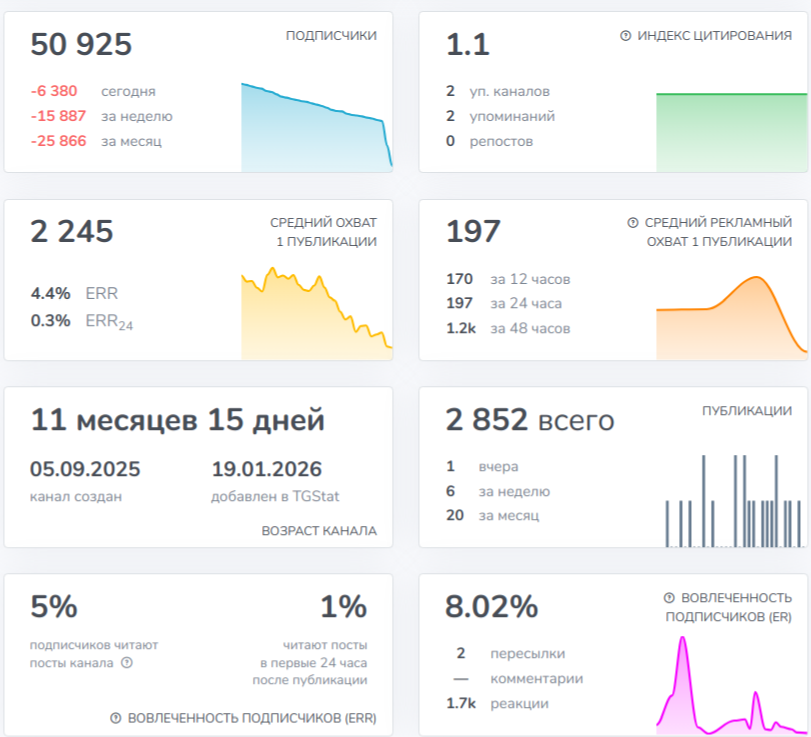Click the 0.3% ERR24 value
The width and height of the screenshot is (811, 737).
pos(50,320)
